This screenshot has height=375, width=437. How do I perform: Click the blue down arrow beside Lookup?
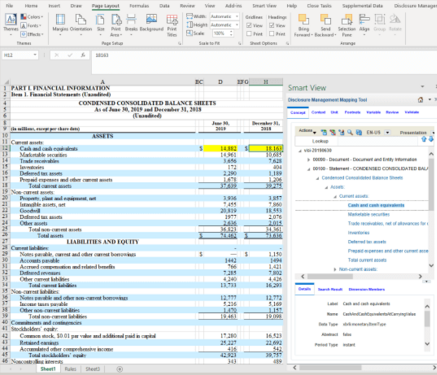point(431,139)
